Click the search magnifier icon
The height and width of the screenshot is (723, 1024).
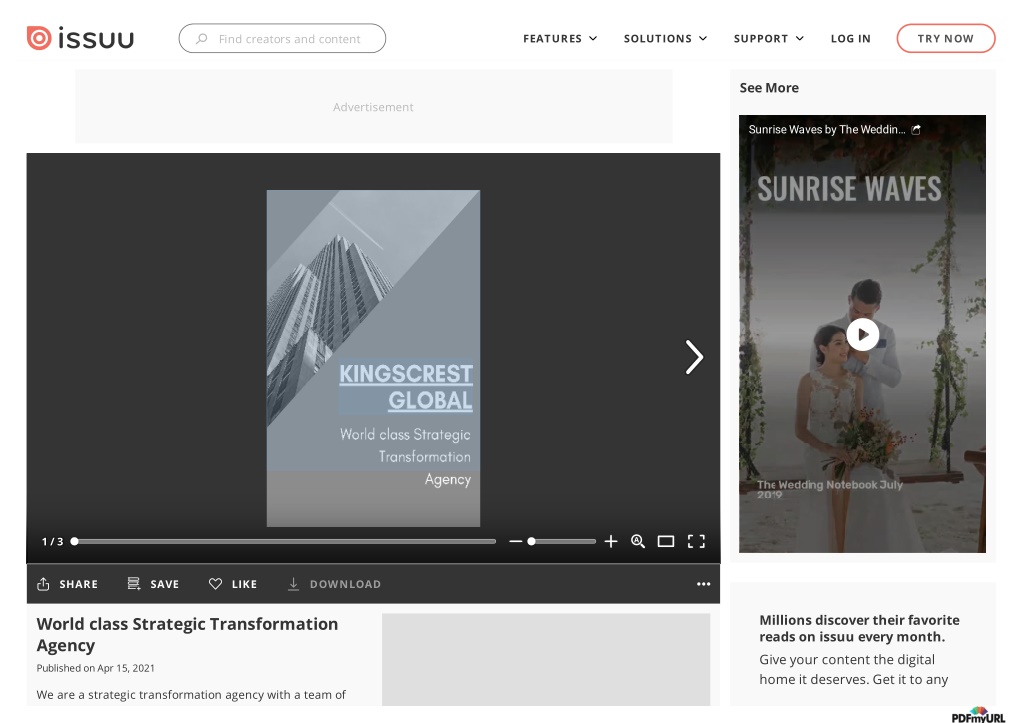point(202,39)
